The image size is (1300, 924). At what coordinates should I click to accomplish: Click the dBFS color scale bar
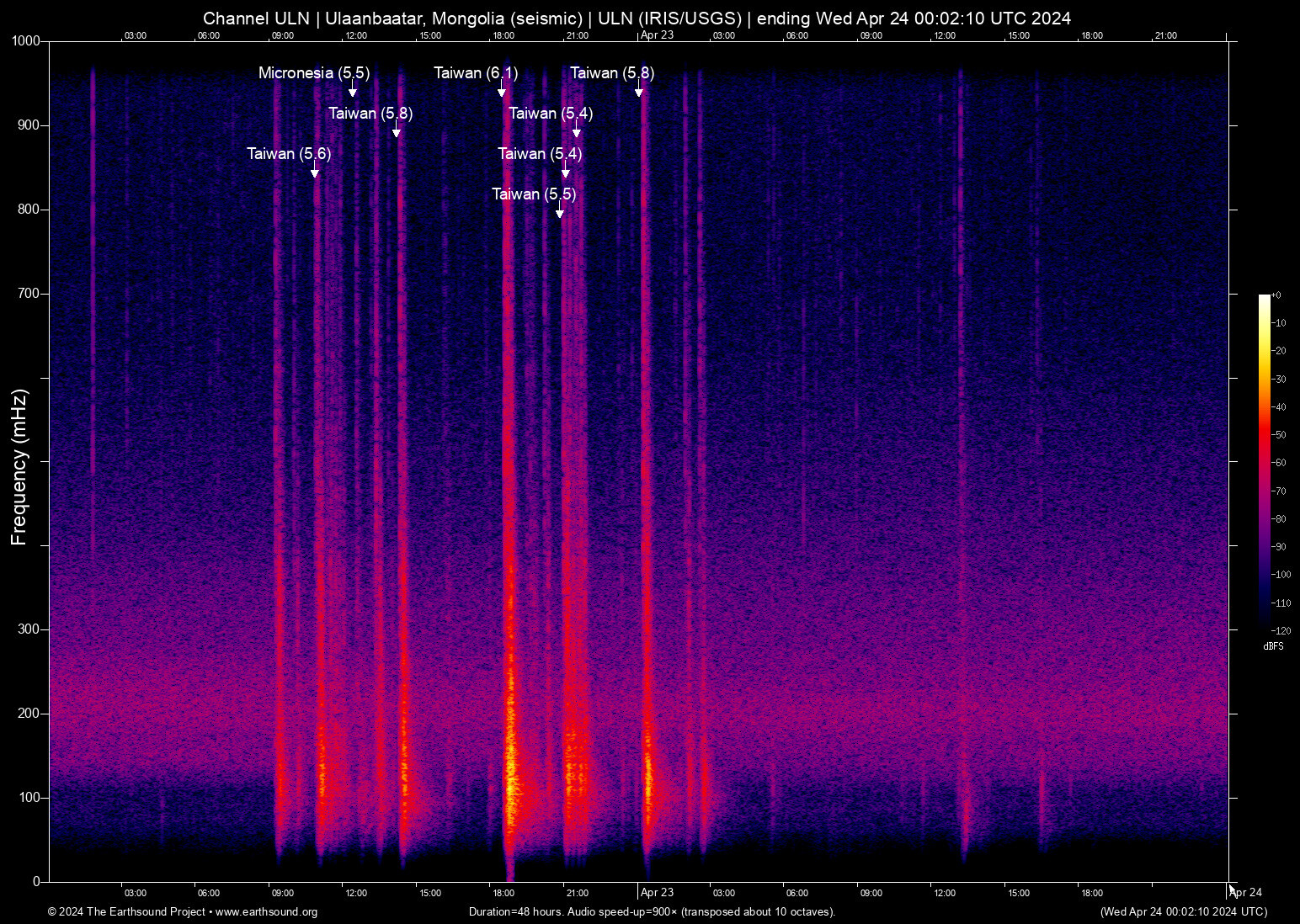click(x=1264, y=461)
